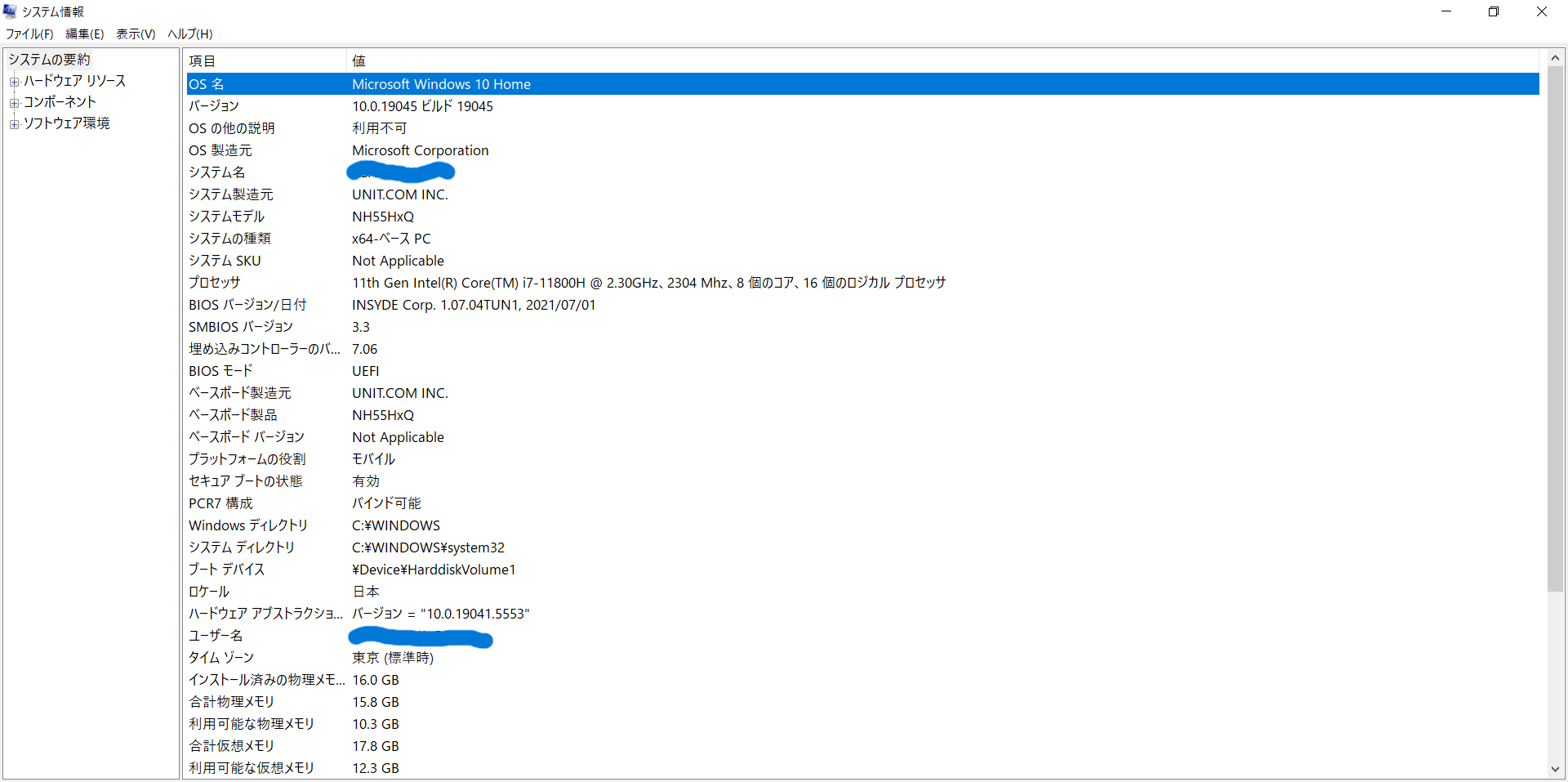The image size is (1568, 782).
Task: Click the vertical scrollbar thumb
Action: tap(1555, 328)
